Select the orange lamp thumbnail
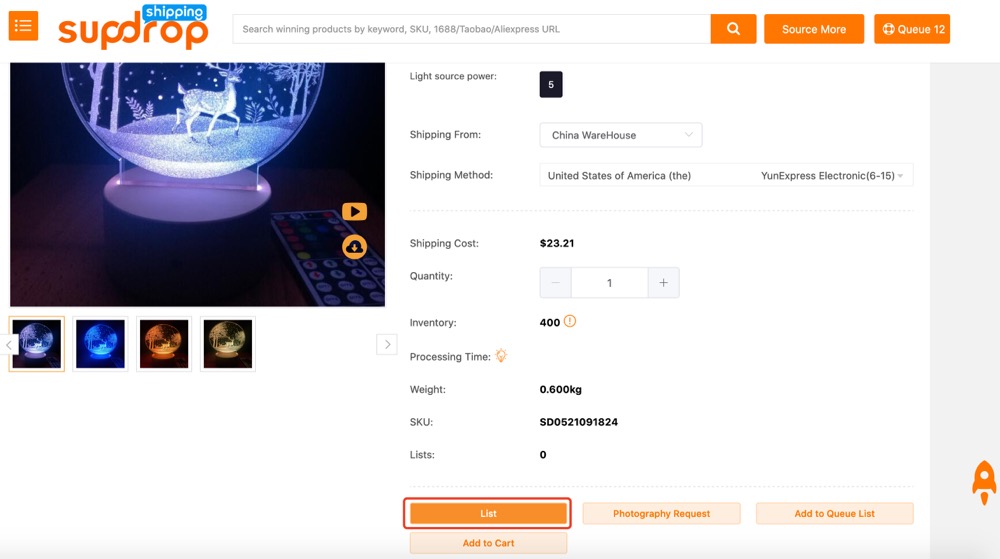This screenshot has width=1000, height=559. coord(164,344)
